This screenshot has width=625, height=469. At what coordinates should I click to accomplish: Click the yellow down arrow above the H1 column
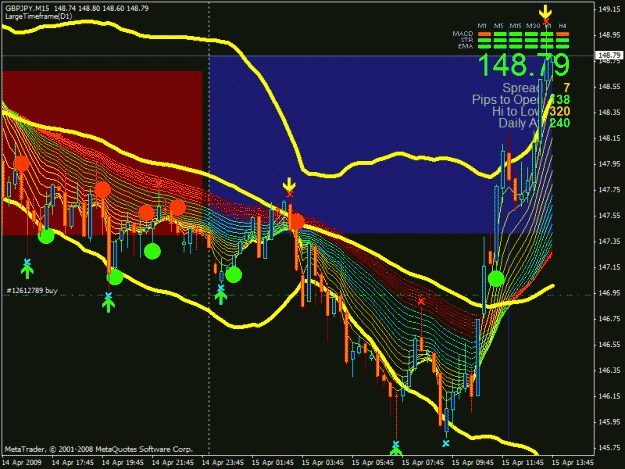click(545, 12)
